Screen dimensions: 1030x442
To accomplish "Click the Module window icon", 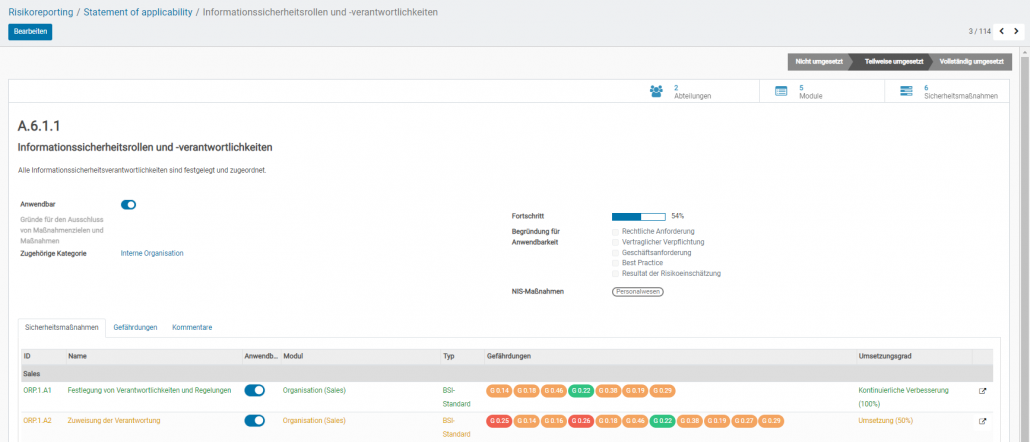I will coord(781,91).
